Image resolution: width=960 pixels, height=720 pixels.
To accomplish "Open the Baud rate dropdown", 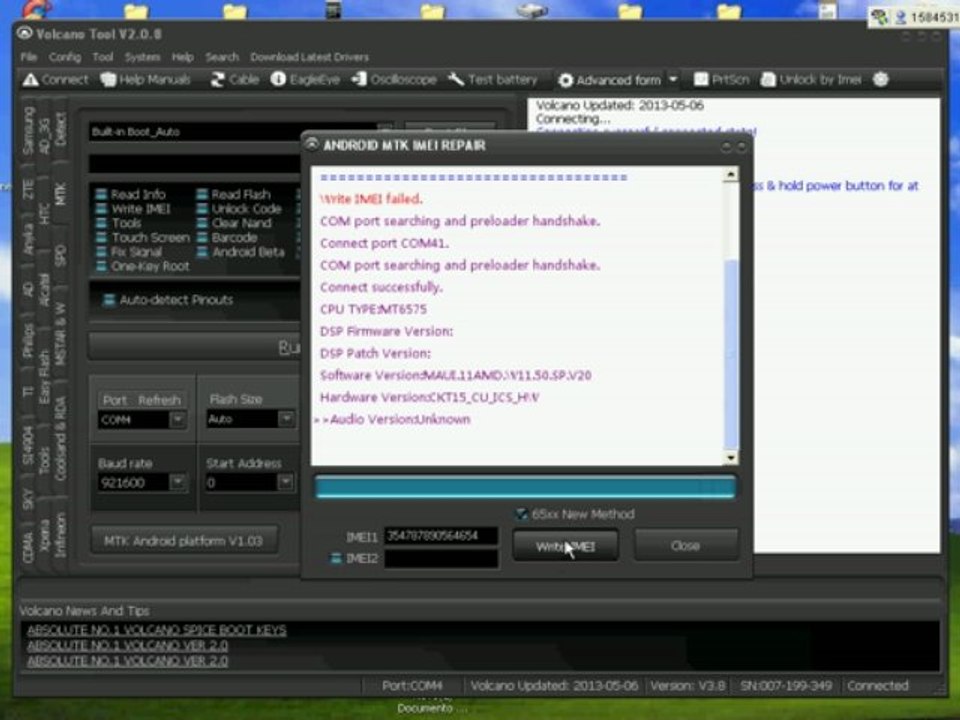I will click(178, 482).
